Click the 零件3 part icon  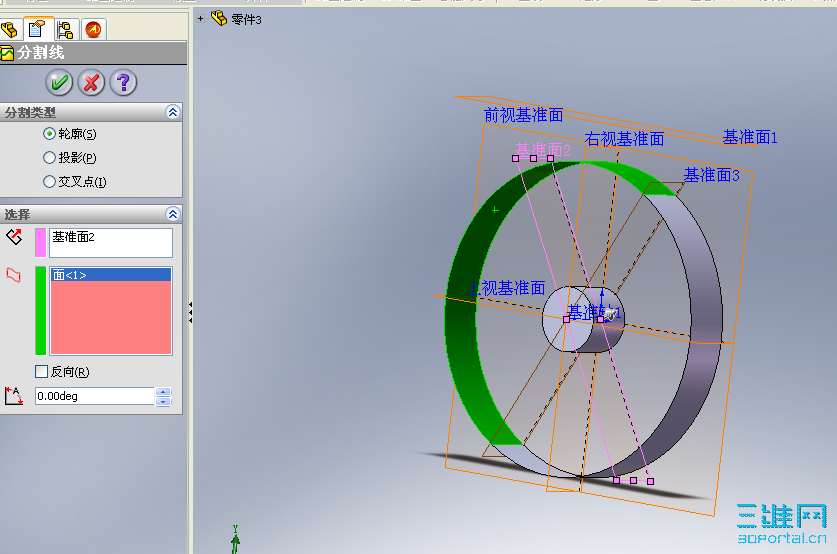coord(219,19)
